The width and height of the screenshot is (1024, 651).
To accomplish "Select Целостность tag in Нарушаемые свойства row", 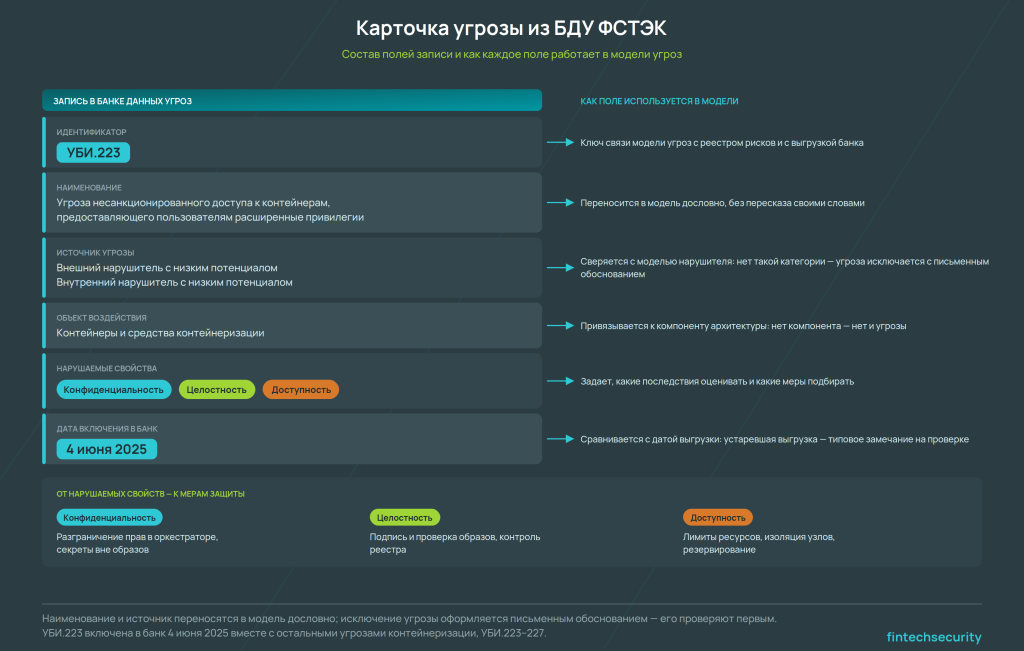I will point(217,390).
